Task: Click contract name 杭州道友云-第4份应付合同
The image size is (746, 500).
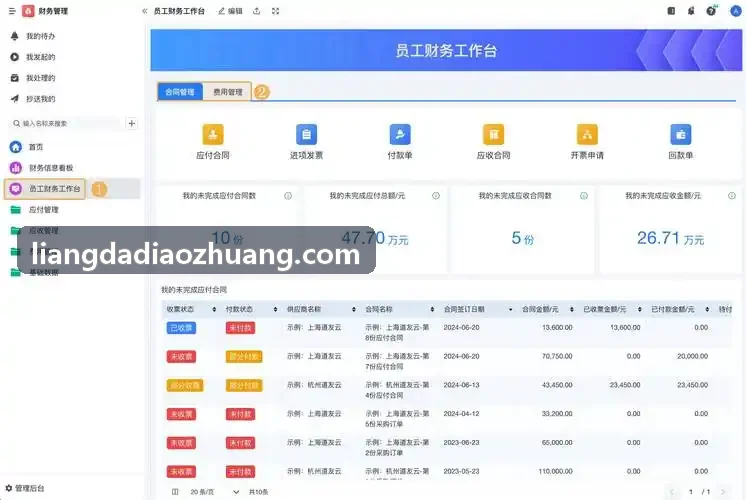Action: pyautogui.click(x=397, y=390)
